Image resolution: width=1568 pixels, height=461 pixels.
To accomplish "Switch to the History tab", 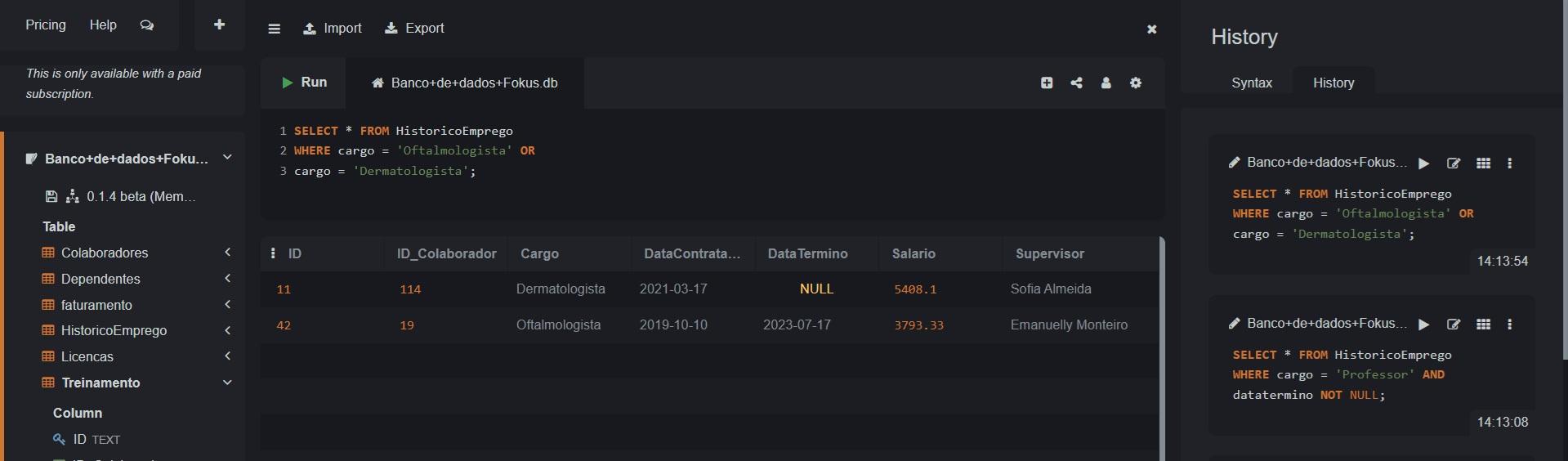I will tap(1333, 83).
